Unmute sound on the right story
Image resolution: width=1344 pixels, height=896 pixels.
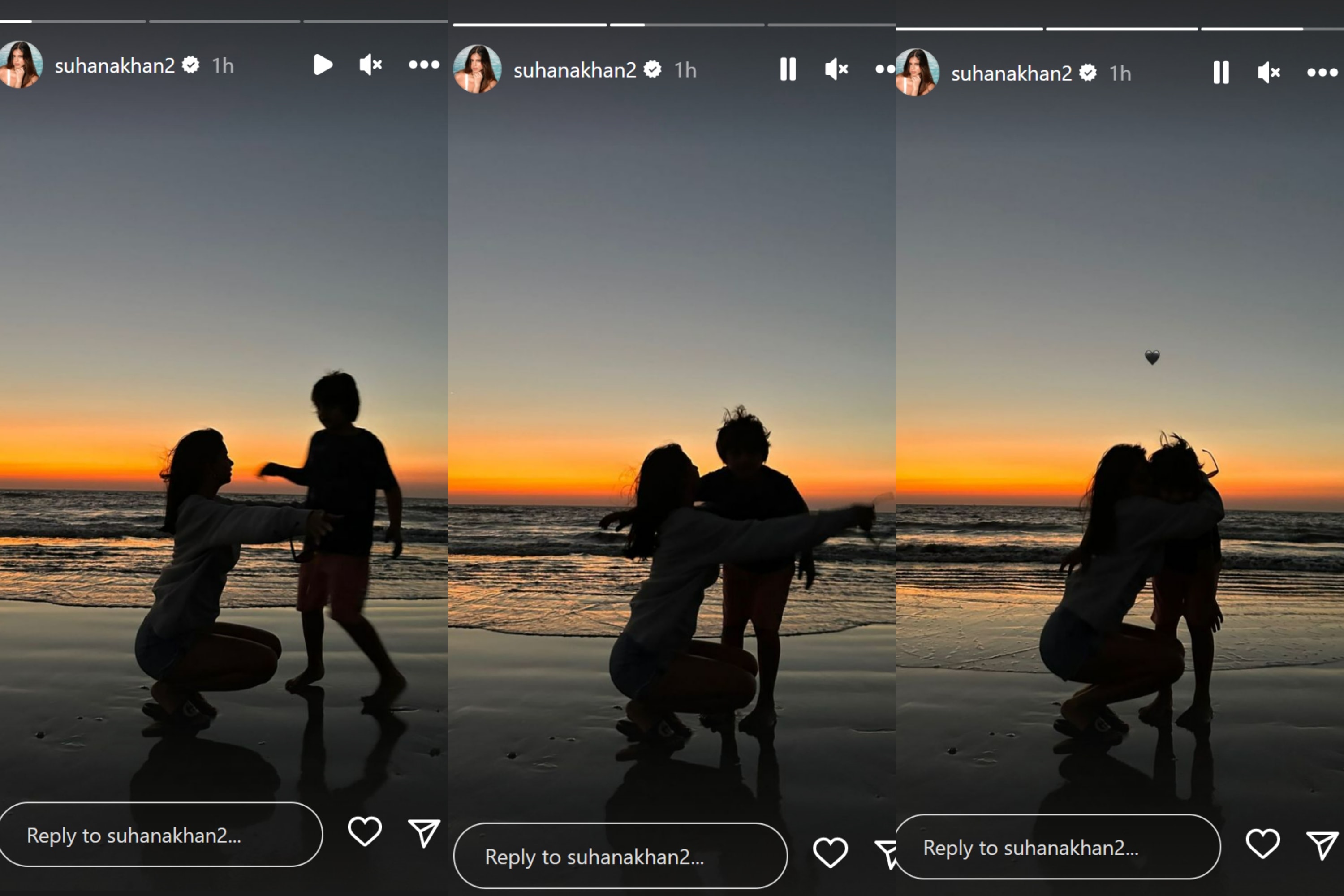click(1269, 73)
